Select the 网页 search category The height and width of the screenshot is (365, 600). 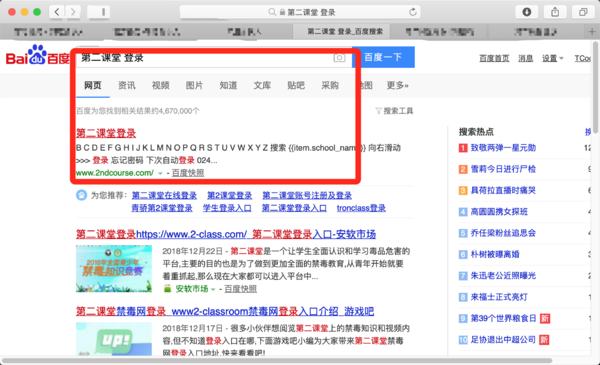[x=93, y=85]
